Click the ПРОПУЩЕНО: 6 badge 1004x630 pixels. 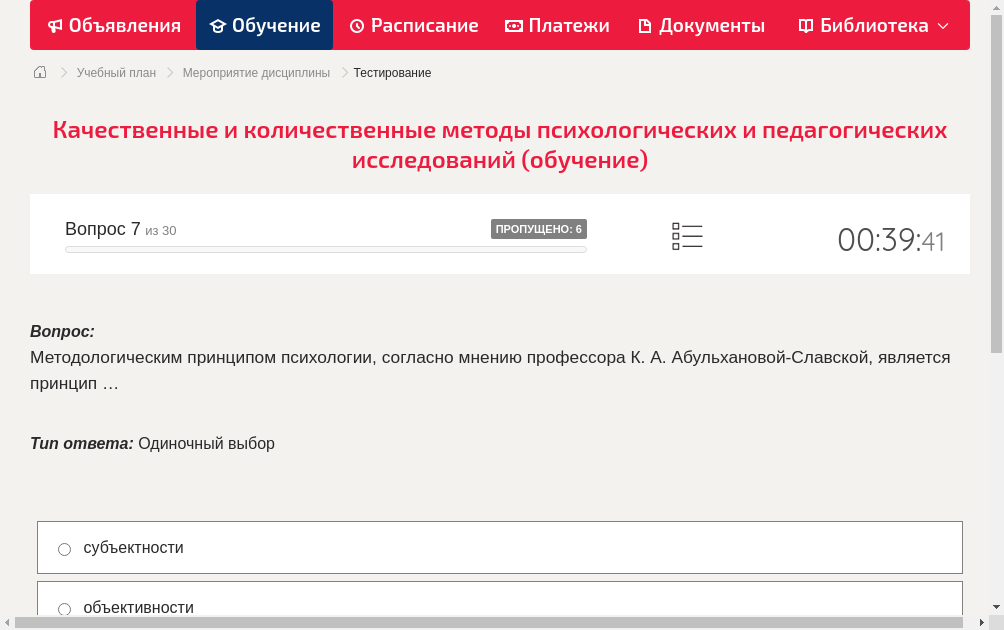[x=540, y=229]
